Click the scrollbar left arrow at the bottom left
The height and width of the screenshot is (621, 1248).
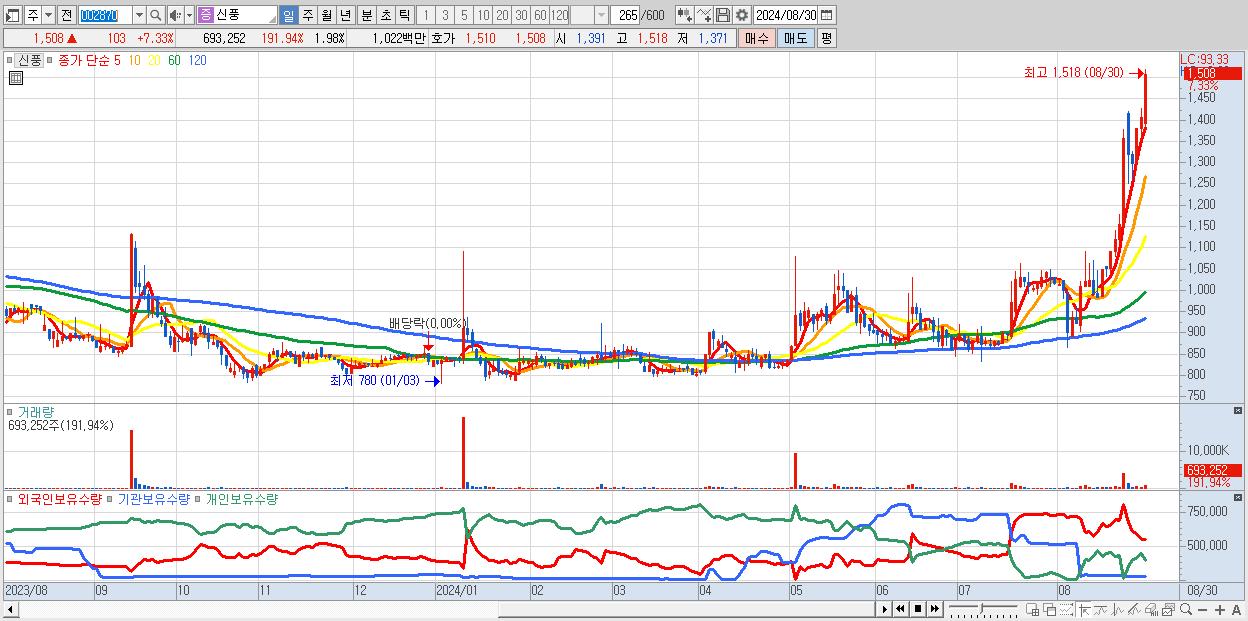(x=10, y=609)
